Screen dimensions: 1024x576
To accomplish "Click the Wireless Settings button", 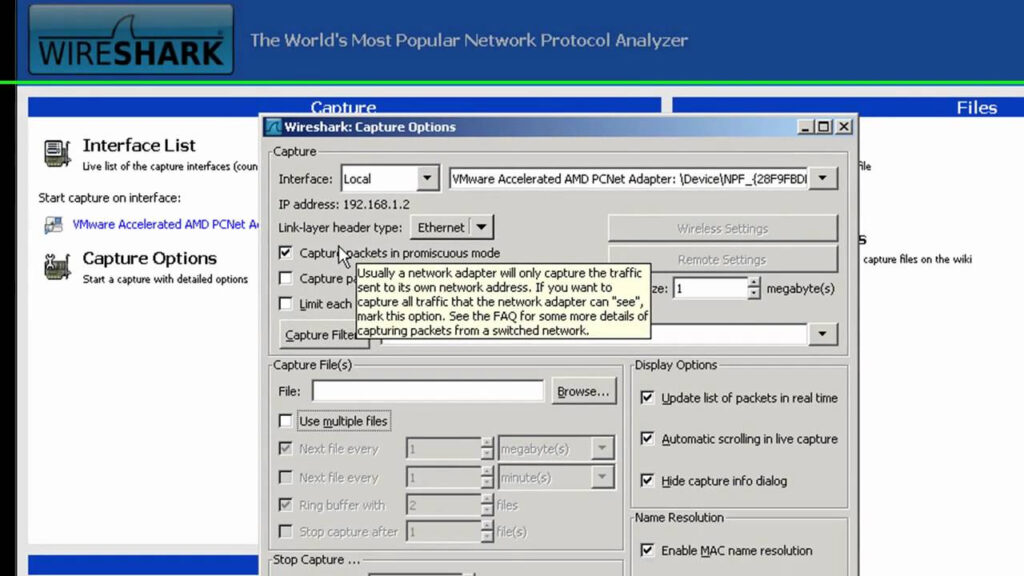I will click(722, 229).
